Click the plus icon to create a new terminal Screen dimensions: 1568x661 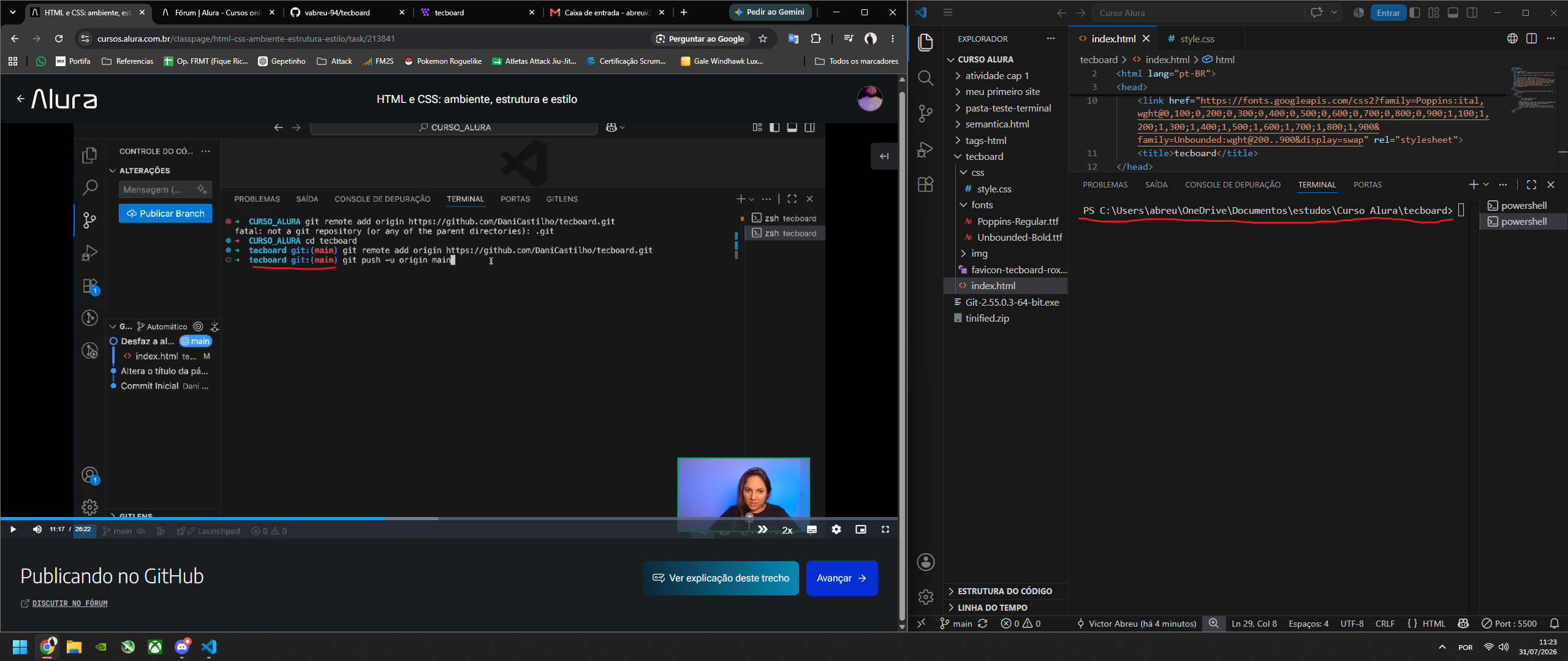coord(1473,184)
